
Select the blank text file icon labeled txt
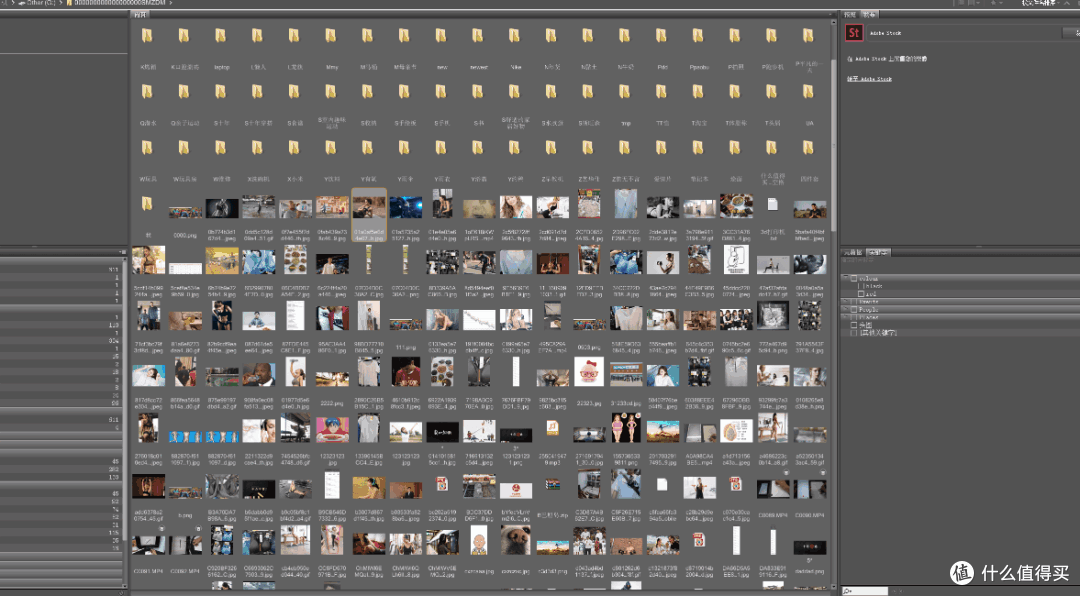(773, 204)
